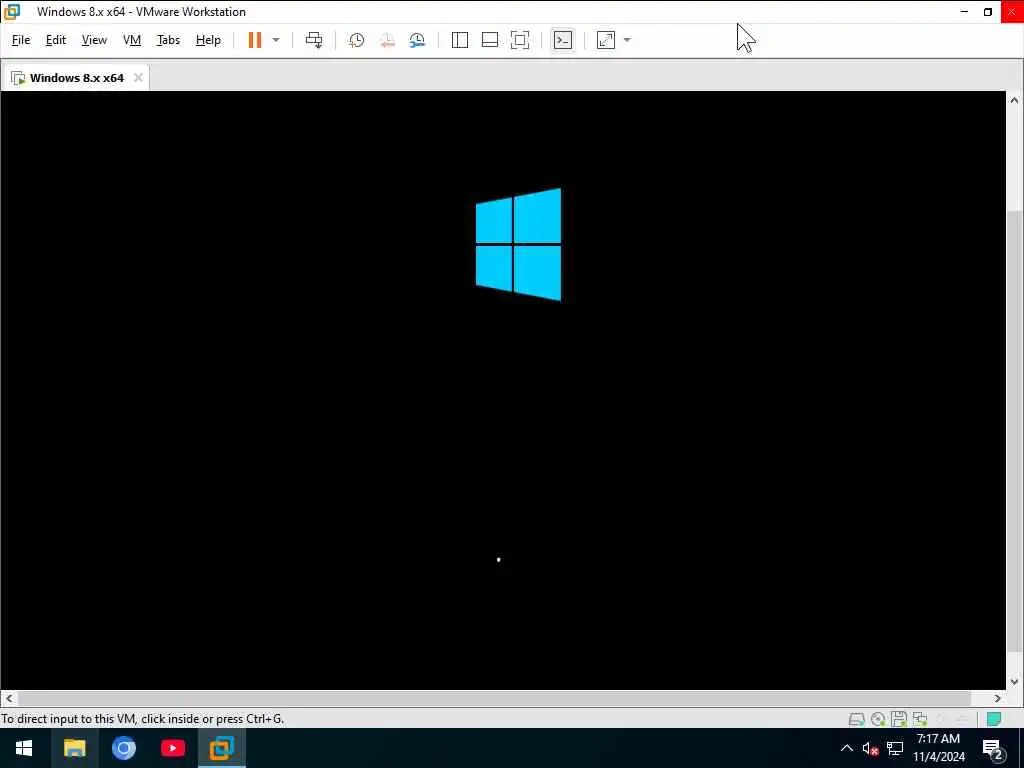The width and height of the screenshot is (1024, 768).
Task: Click the network adapter status icon
Action: click(x=920, y=720)
